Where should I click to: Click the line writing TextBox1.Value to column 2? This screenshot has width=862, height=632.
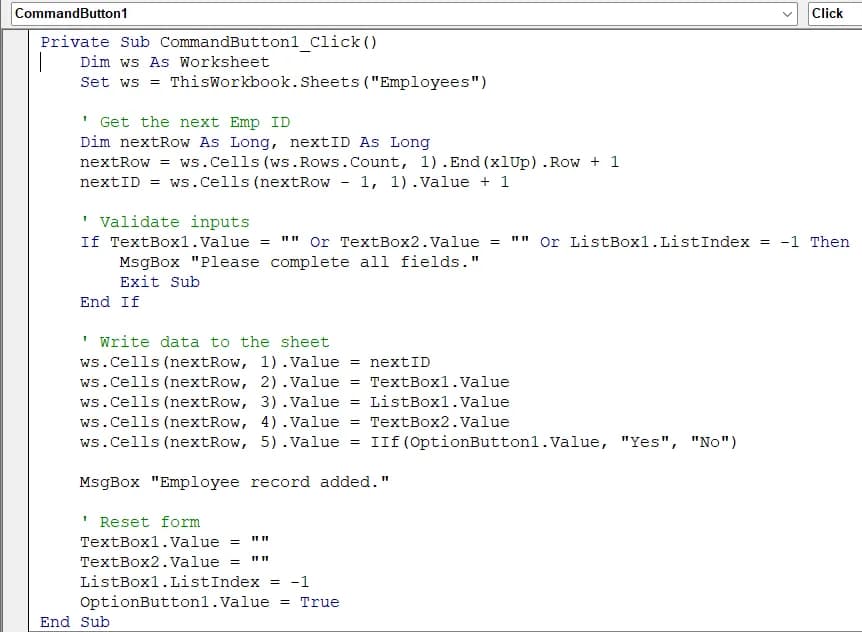coord(294,382)
